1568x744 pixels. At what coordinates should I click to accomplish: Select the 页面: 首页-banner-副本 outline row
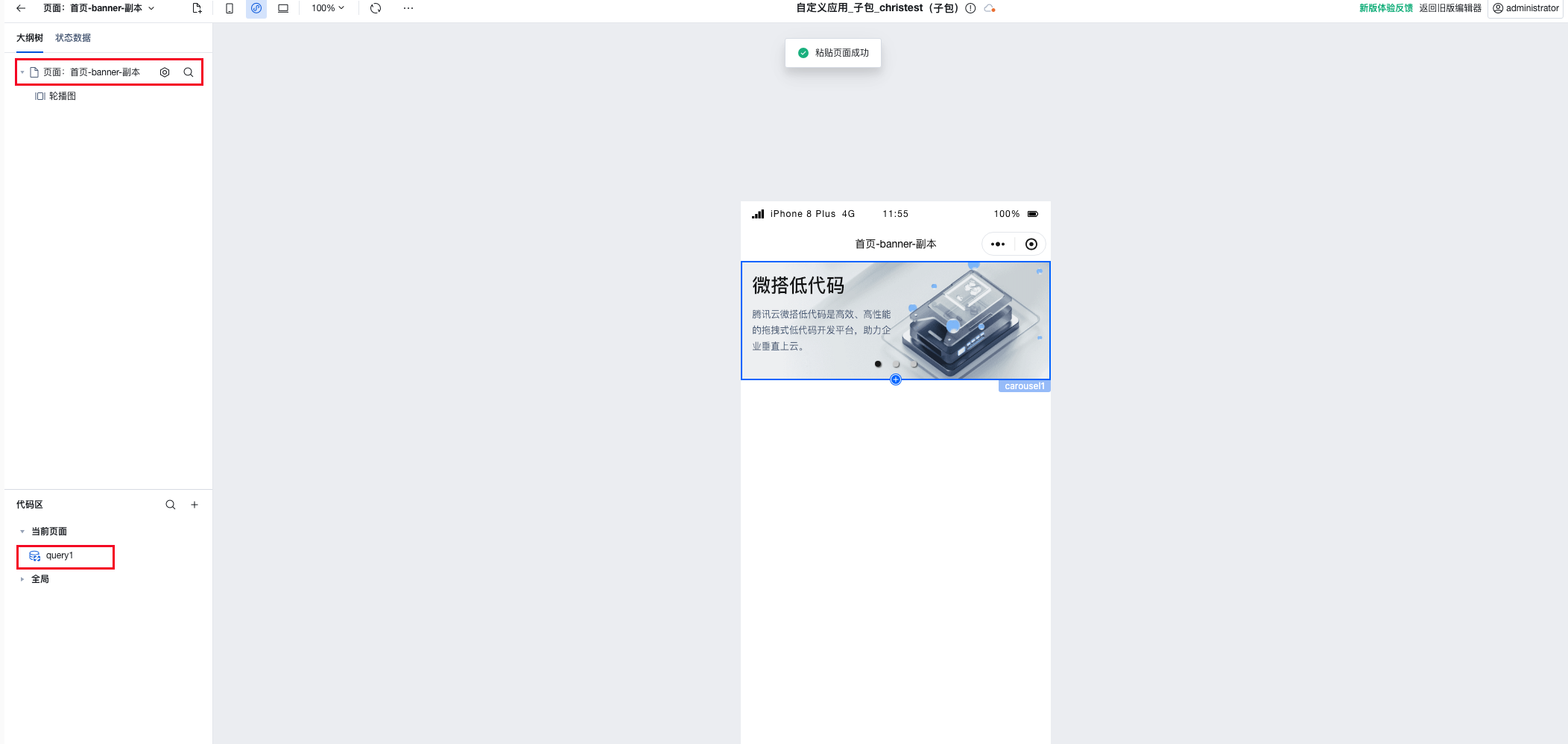pyautogui.click(x=109, y=72)
